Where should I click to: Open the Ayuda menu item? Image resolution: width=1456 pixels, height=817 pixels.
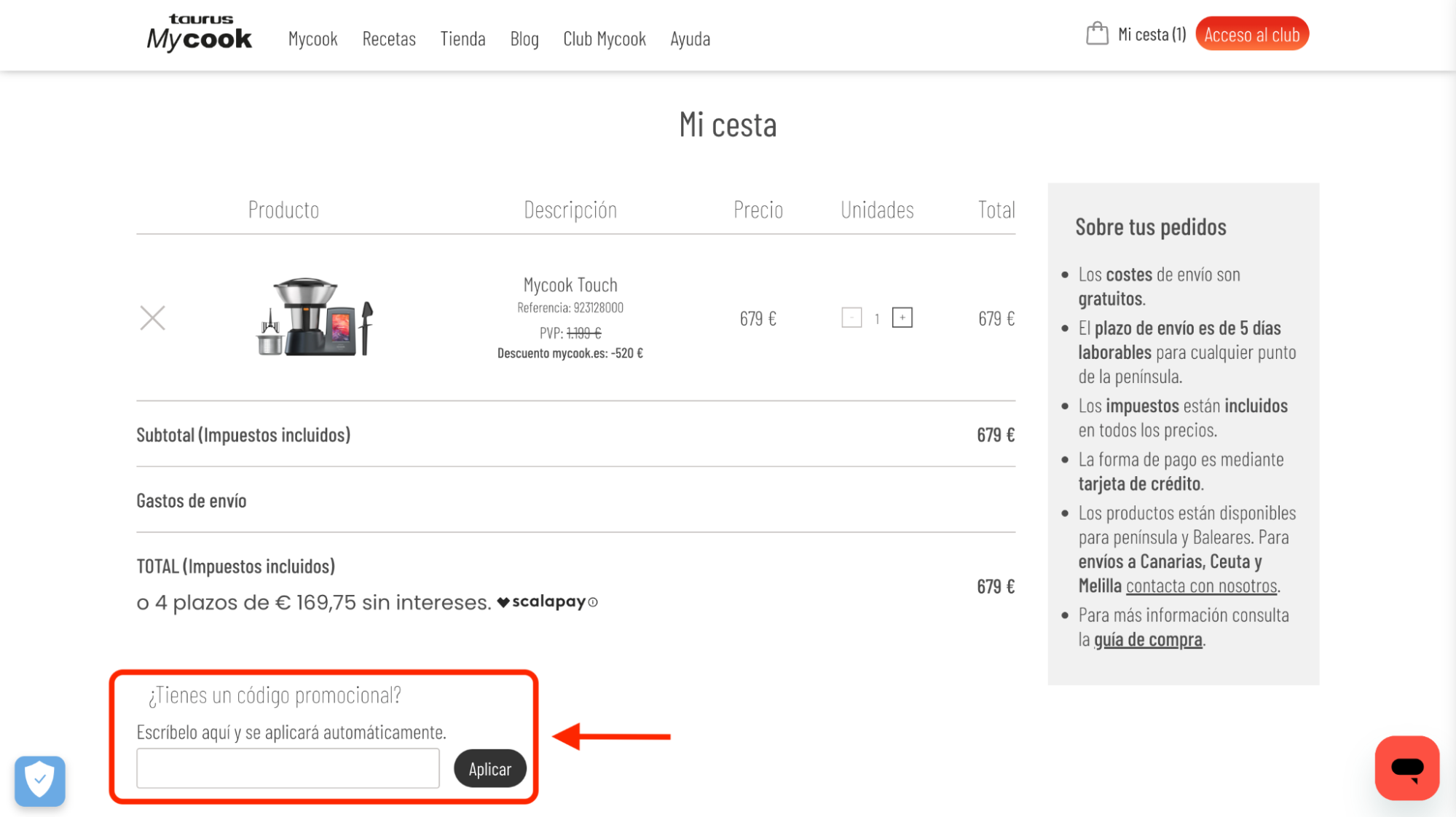(x=690, y=39)
